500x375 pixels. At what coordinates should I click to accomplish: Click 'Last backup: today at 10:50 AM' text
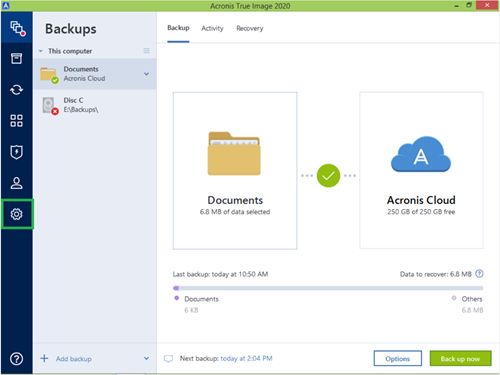tap(220, 274)
